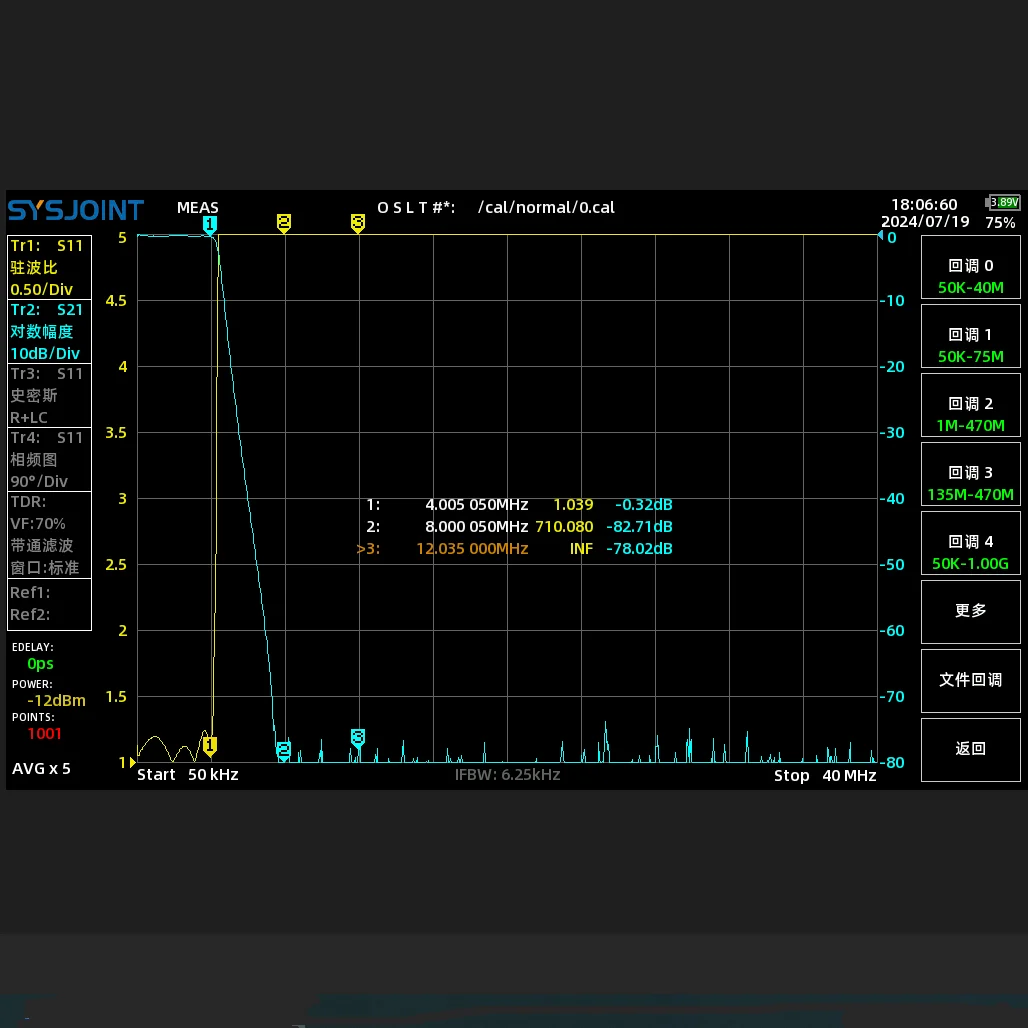Image resolution: width=1028 pixels, height=1028 pixels.
Task: Click the battery voltage icon
Action: coord(1004,203)
